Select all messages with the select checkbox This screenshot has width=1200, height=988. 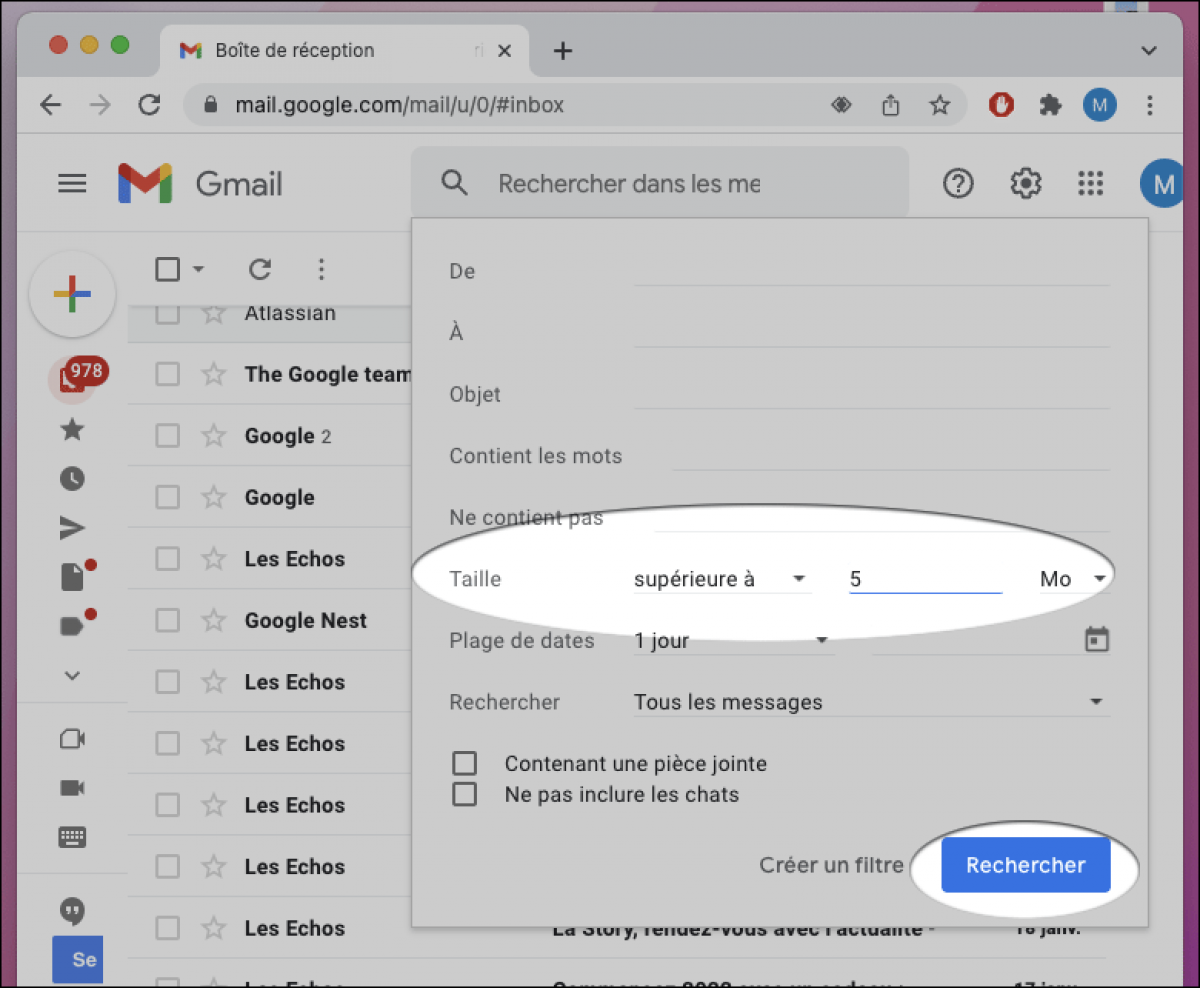(x=166, y=269)
